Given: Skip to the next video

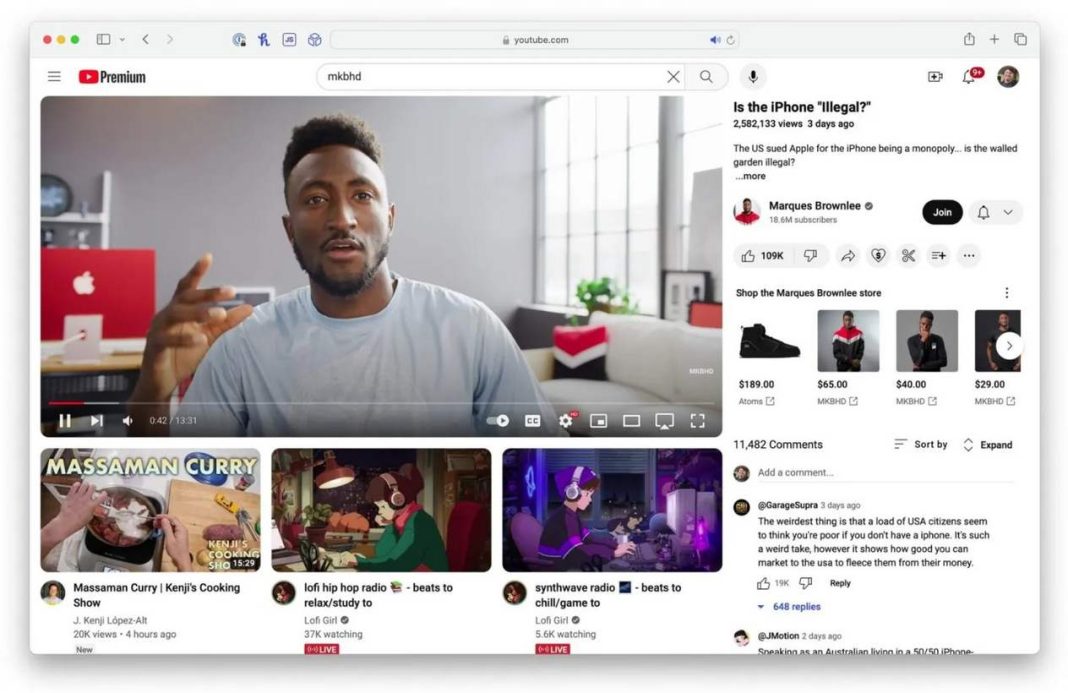Looking at the screenshot, I should point(96,421).
